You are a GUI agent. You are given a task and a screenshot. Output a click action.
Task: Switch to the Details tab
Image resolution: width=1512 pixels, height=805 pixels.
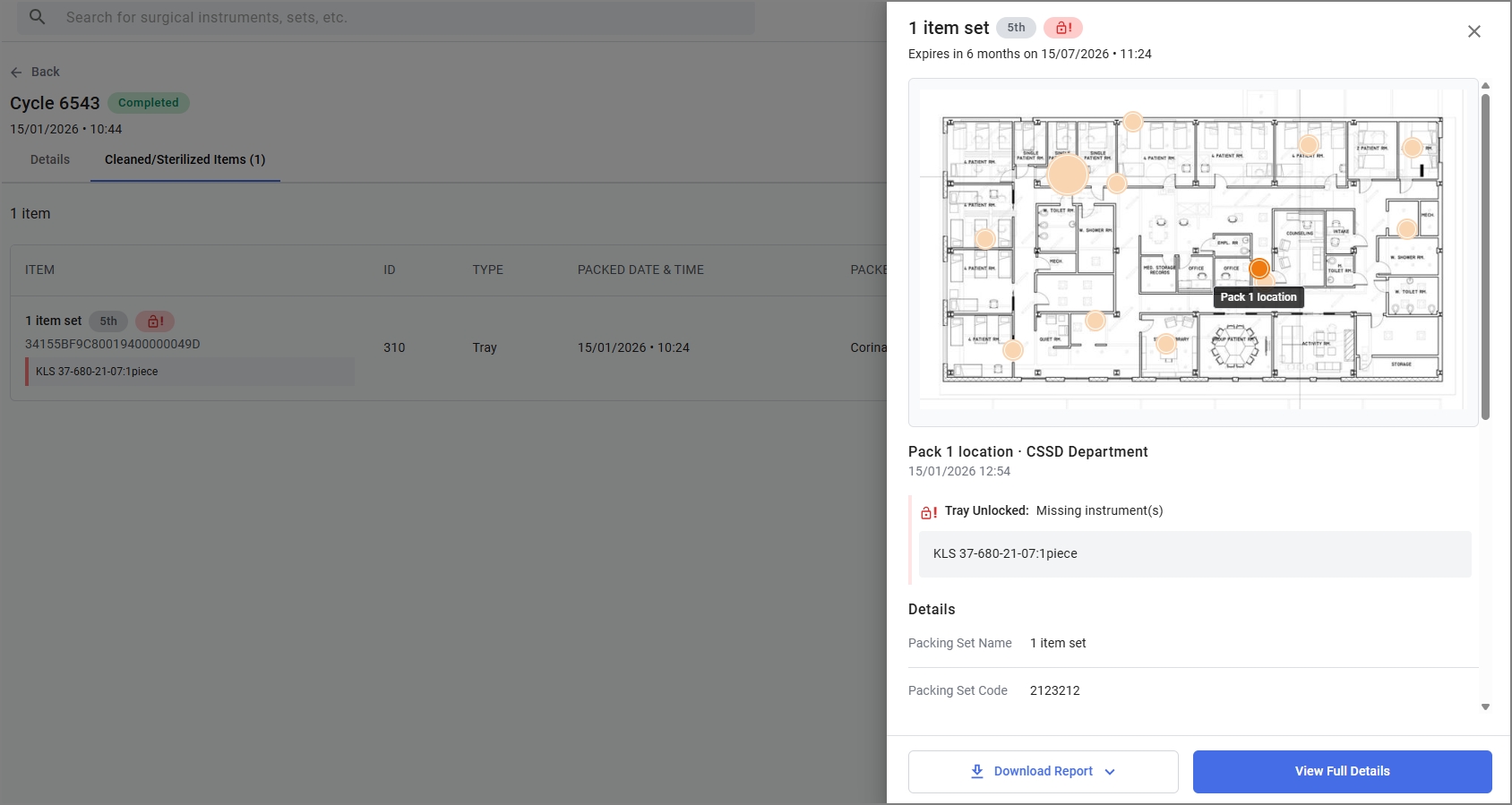(x=50, y=159)
